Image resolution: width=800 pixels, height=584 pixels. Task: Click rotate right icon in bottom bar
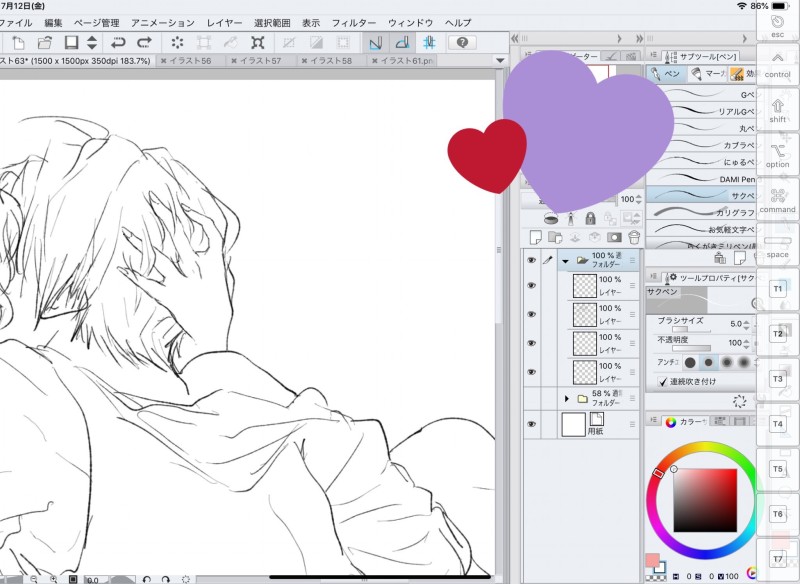[166, 579]
